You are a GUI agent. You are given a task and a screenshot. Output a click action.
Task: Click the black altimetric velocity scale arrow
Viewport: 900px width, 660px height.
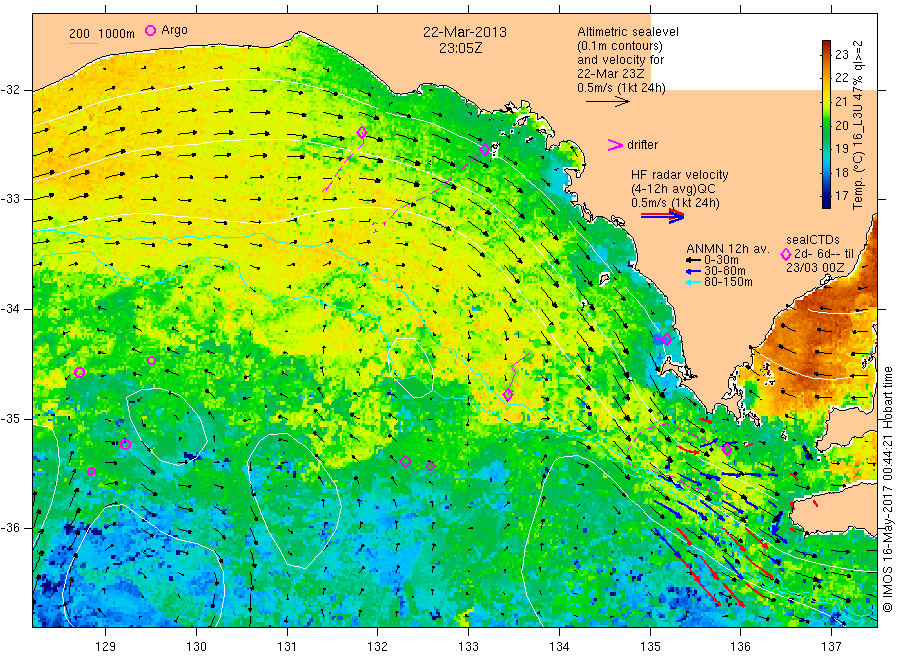(607, 102)
